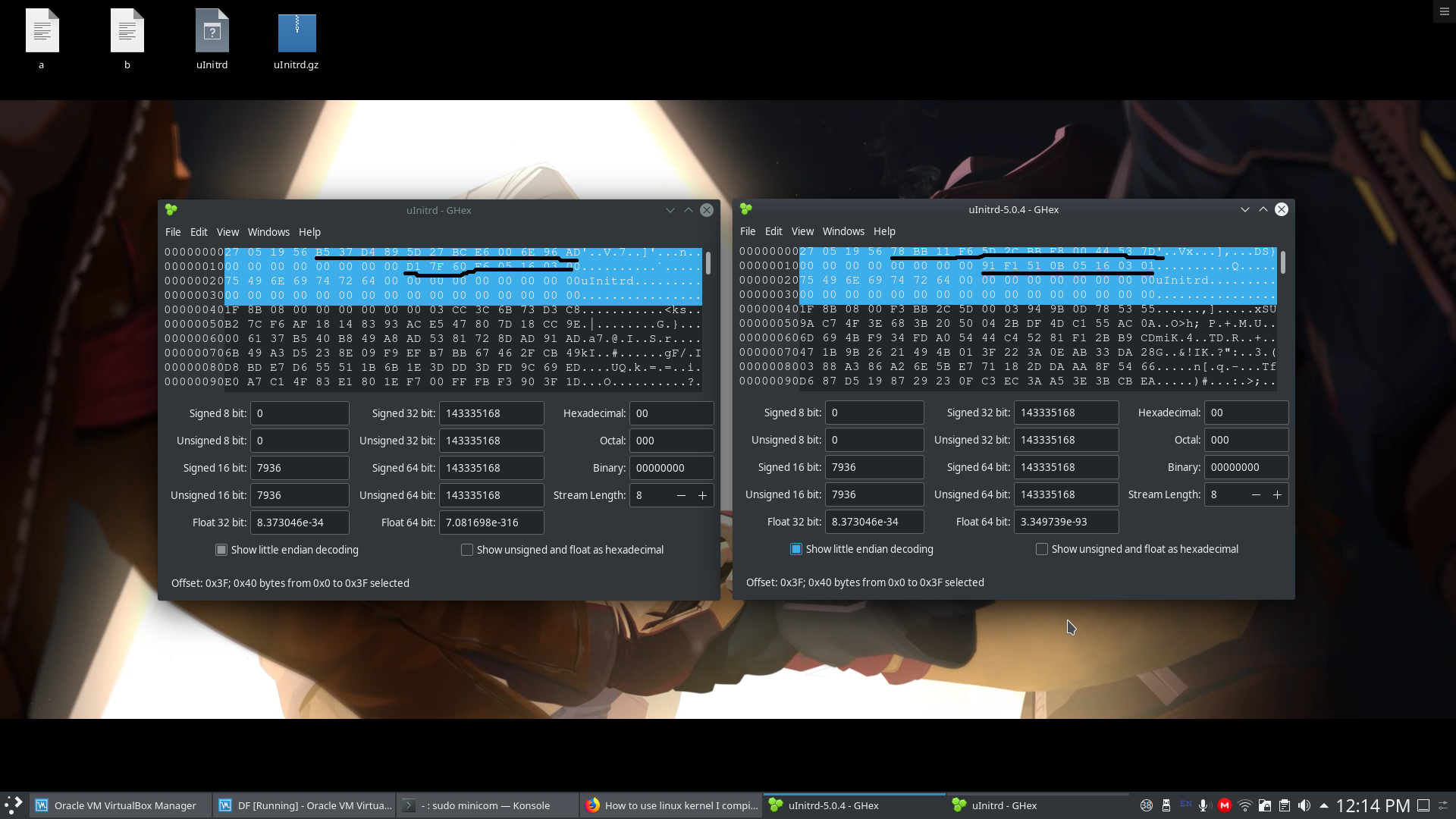Open MEGA sync tray icon
The width and height of the screenshot is (1456, 819).
(x=1224, y=805)
